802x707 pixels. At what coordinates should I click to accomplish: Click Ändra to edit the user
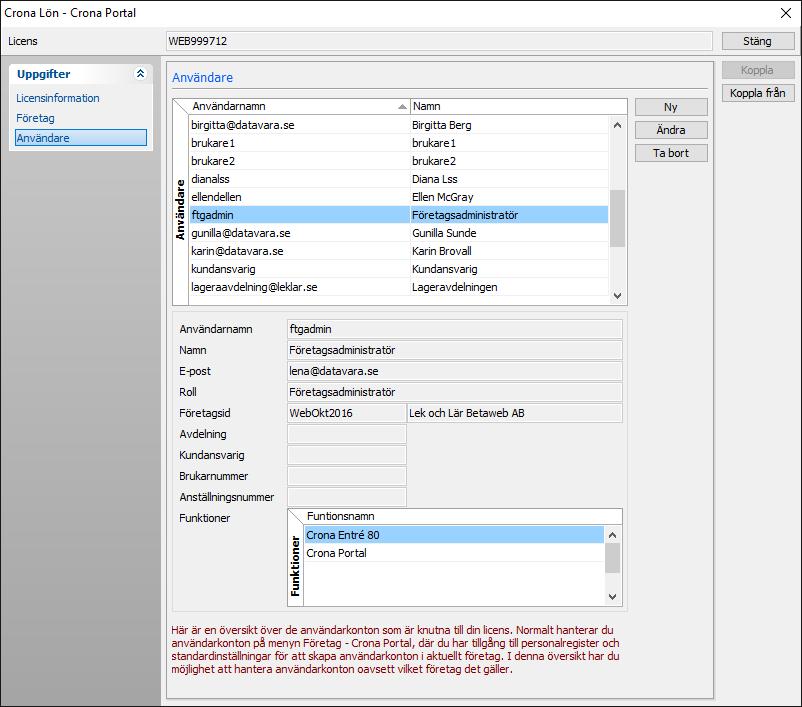point(671,130)
